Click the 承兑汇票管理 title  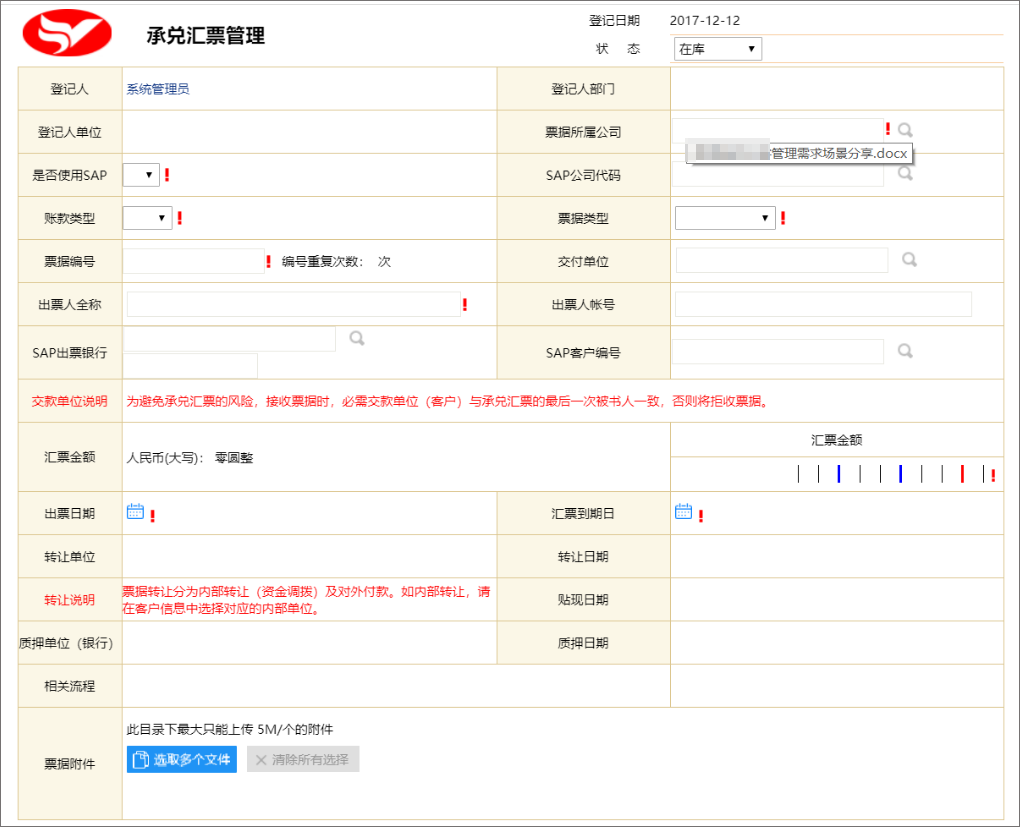[x=206, y=35]
